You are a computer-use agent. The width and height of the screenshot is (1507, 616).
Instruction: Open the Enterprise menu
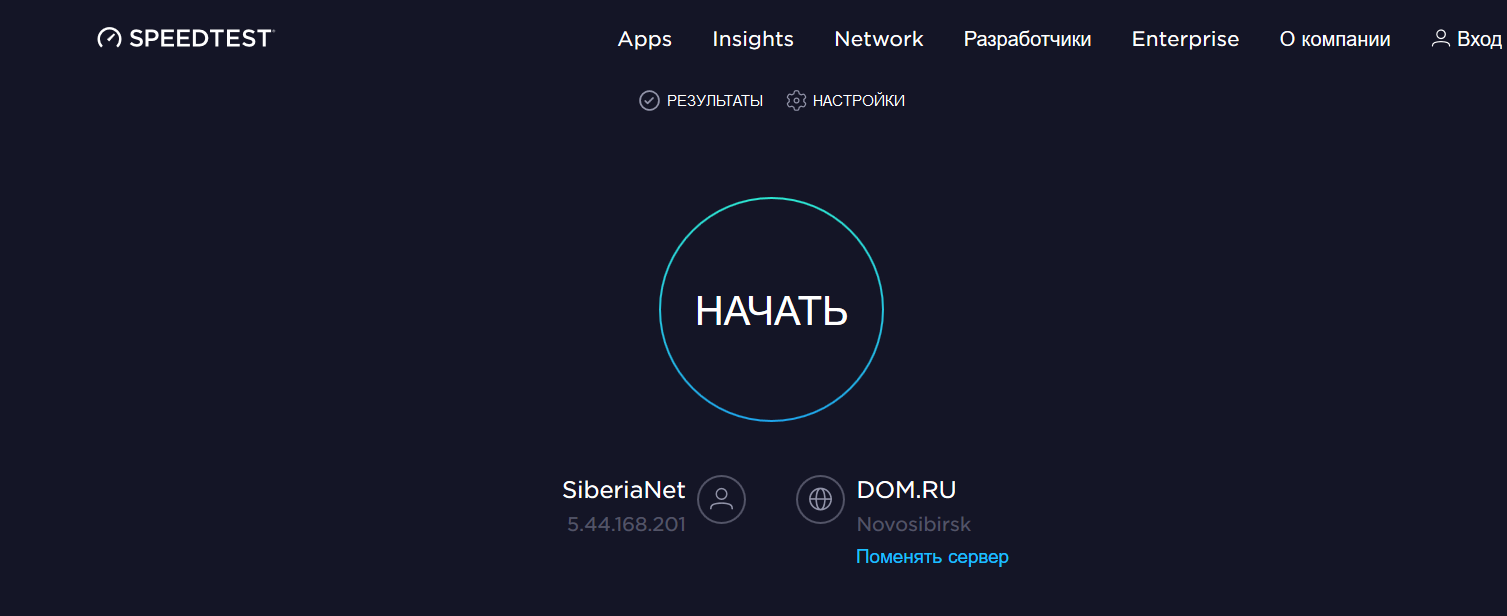pyautogui.click(x=1185, y=39)
